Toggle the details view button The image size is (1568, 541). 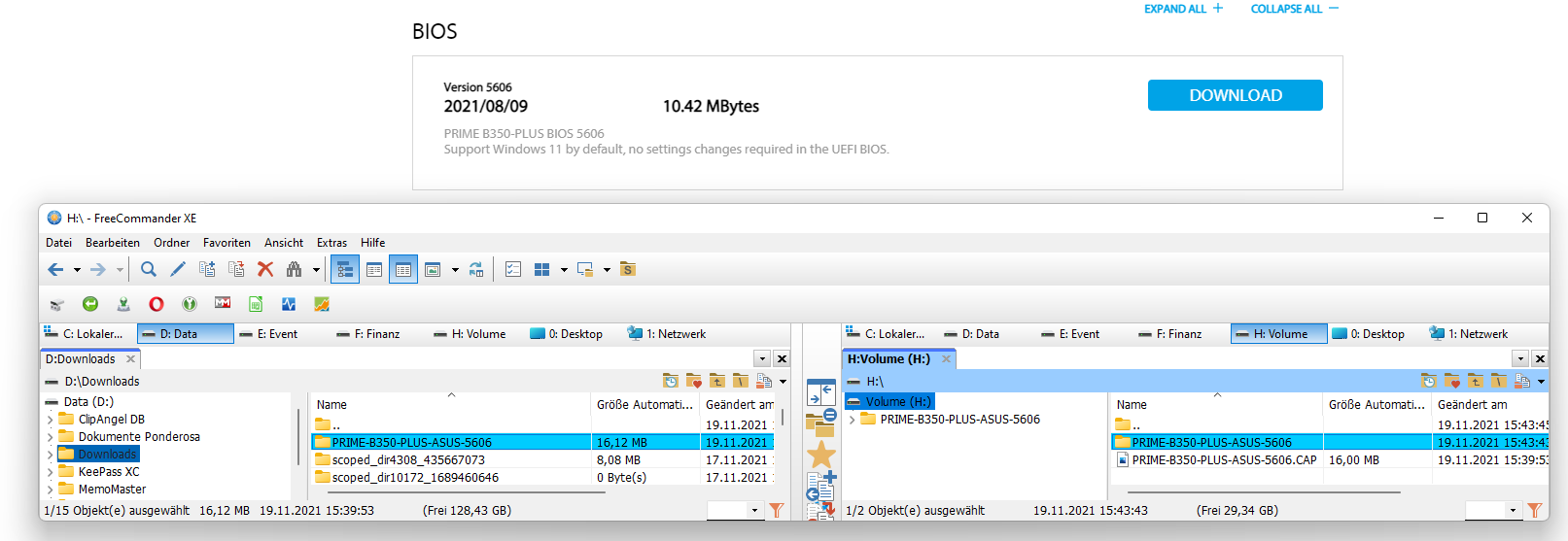pos(403,270)
